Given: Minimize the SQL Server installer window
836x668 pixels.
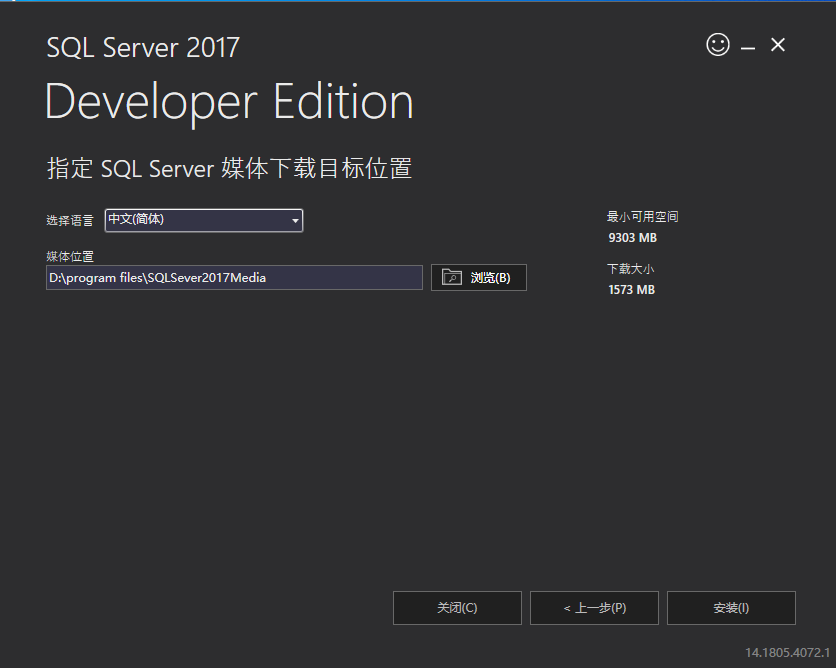Looking at the screenshot, I should pyautogui.click(x=747, y=45).
